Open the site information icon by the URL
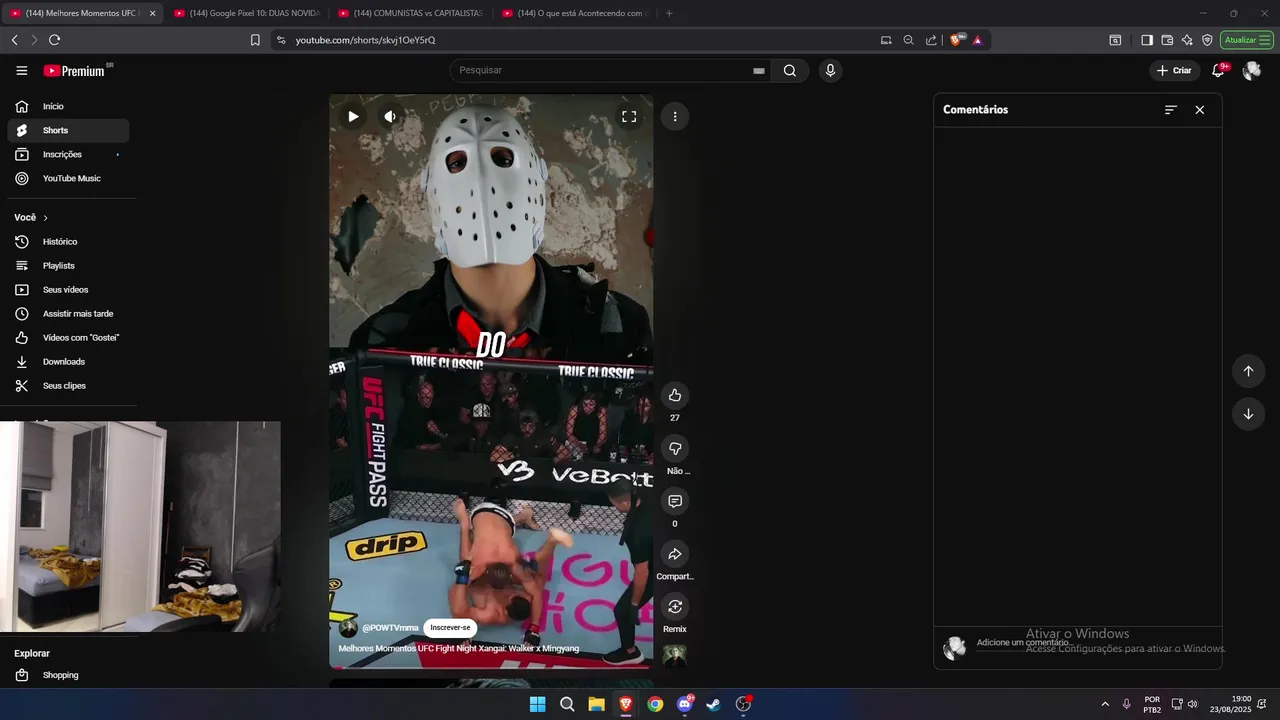1280x720 pixels. 281,40
